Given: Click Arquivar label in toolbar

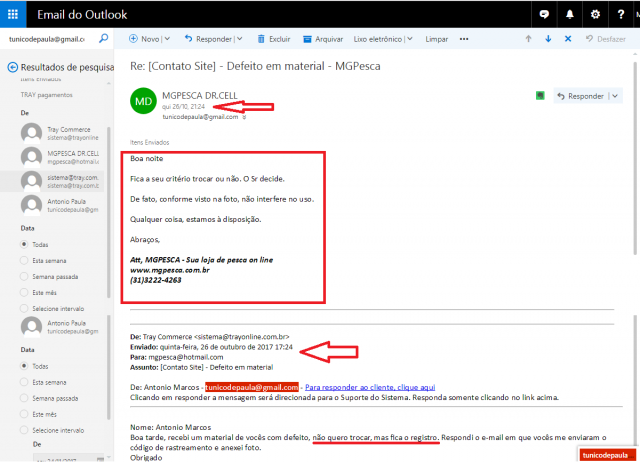Looking at the screenshot, I should [329, 39].
